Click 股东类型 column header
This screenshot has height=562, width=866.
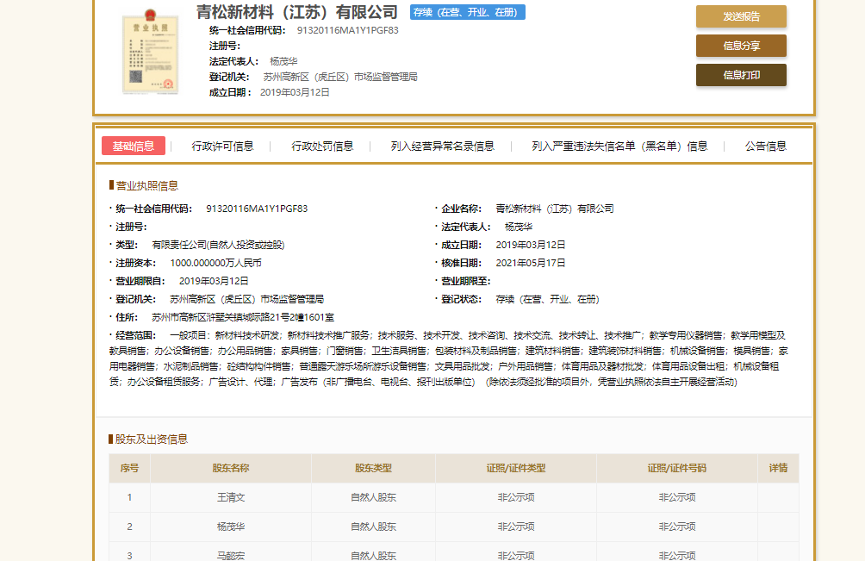[x=373, y=468]
